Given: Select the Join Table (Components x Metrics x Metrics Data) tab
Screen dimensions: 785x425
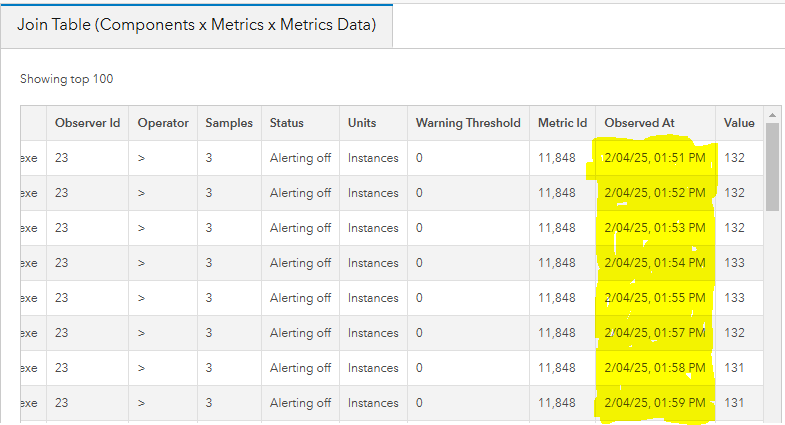Looking at the screenshot, I should [196, 24].
